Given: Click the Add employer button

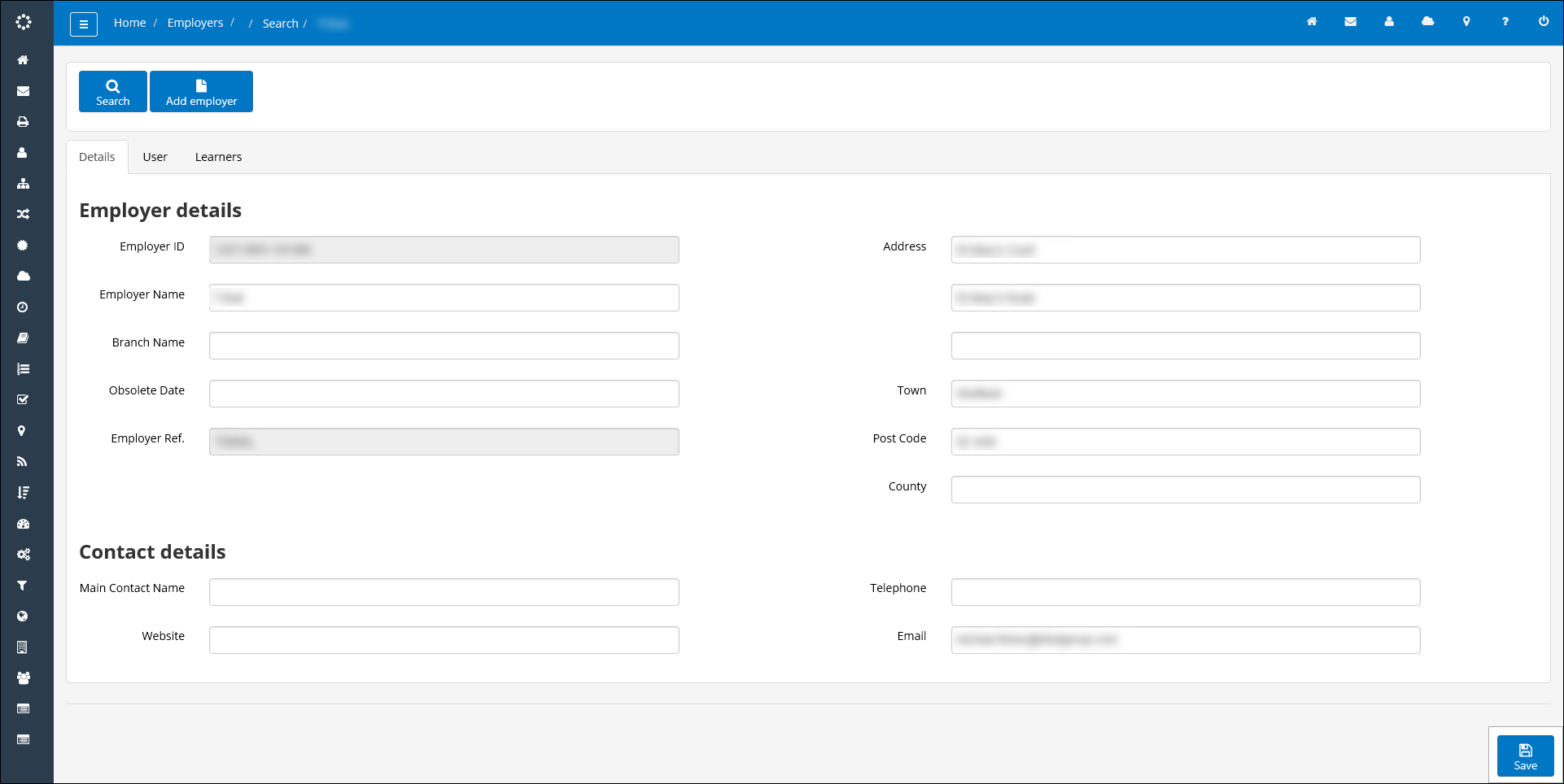Looking at the screenshot, I should (x=201, y=92).
